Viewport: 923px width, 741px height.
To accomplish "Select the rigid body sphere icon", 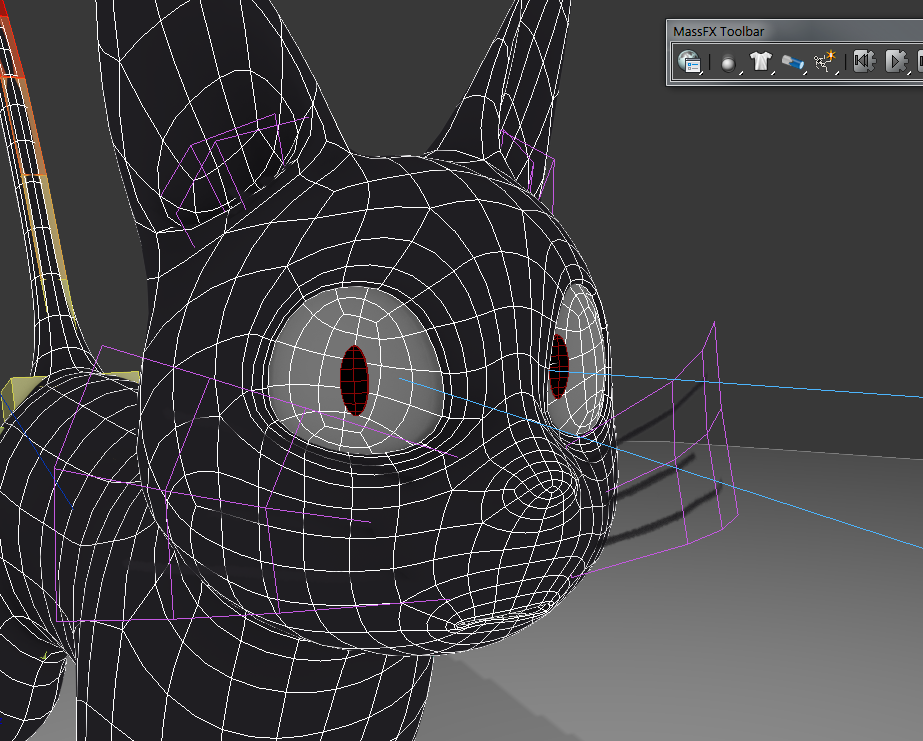I will pyautogui.click(x=727, y=63).
